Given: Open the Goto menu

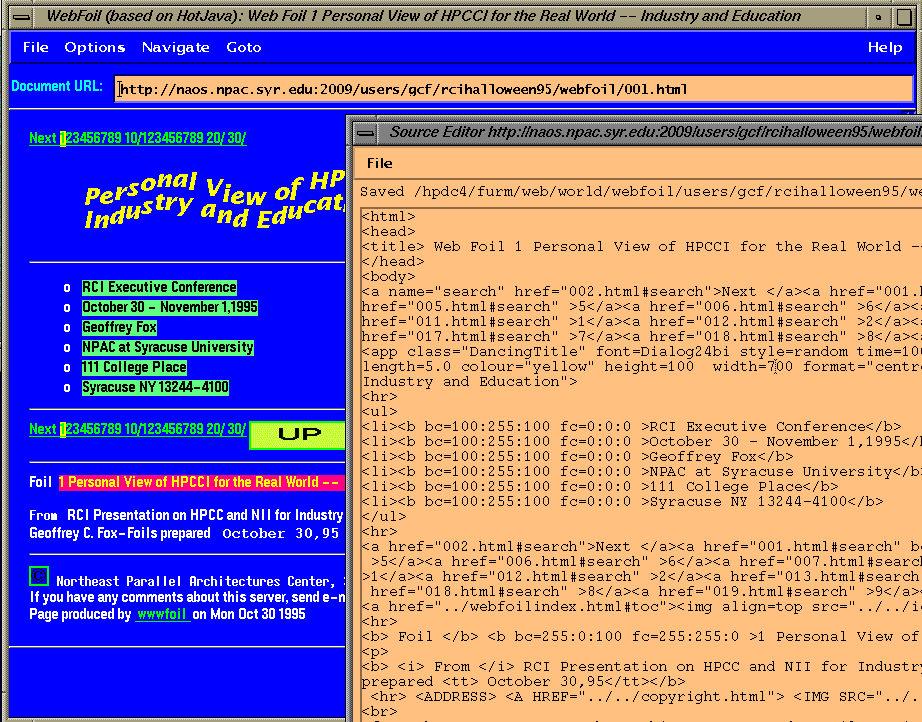Looking at the screenshot, I should pyautogui.click(x=243, y=47).
